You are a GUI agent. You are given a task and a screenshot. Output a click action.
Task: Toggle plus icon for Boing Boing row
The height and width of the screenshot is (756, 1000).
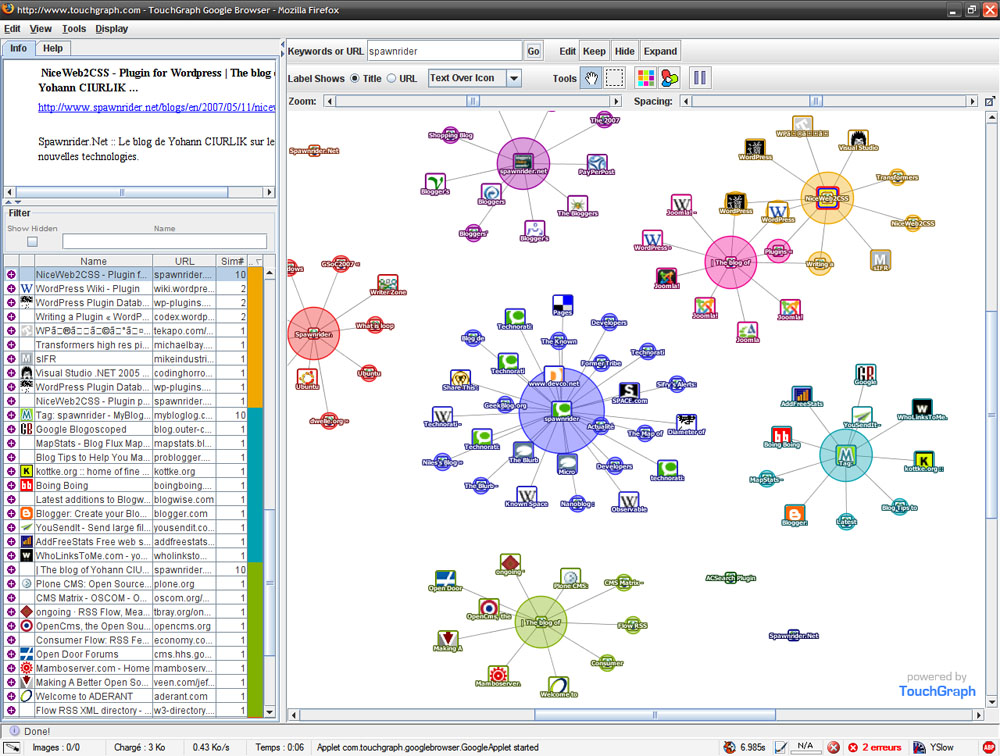pyautogui.click(x=11, y=485)
